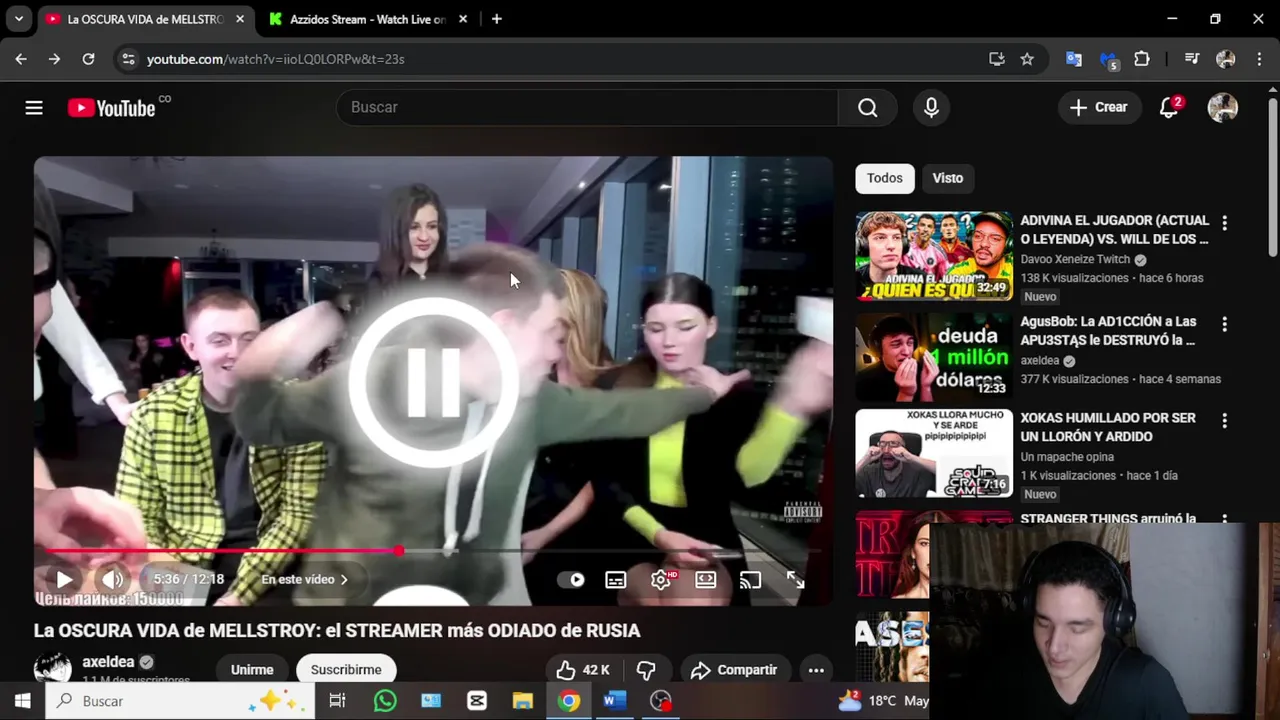The height and width of the screenshot is (720, 1280).
Task: Open 'XOKAS HUMILLADO POR SER UN LLORÓN' title
Action: click(x=1108, y=427)
